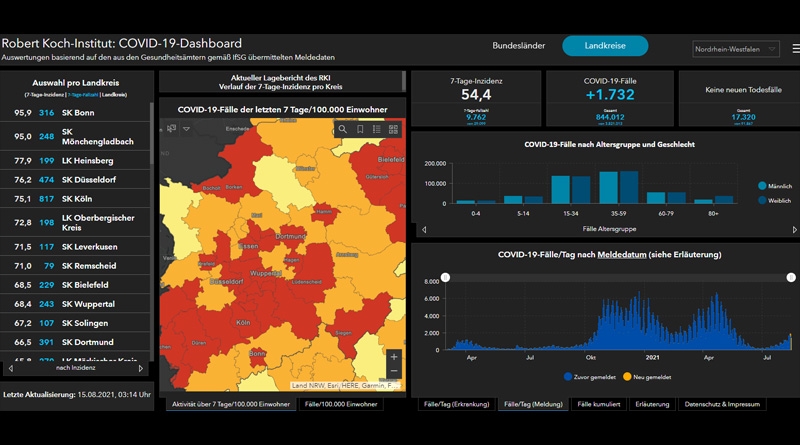
Task: Switch to Fälle/Tag (Erkrankung) tab
Action: (456, 404)
